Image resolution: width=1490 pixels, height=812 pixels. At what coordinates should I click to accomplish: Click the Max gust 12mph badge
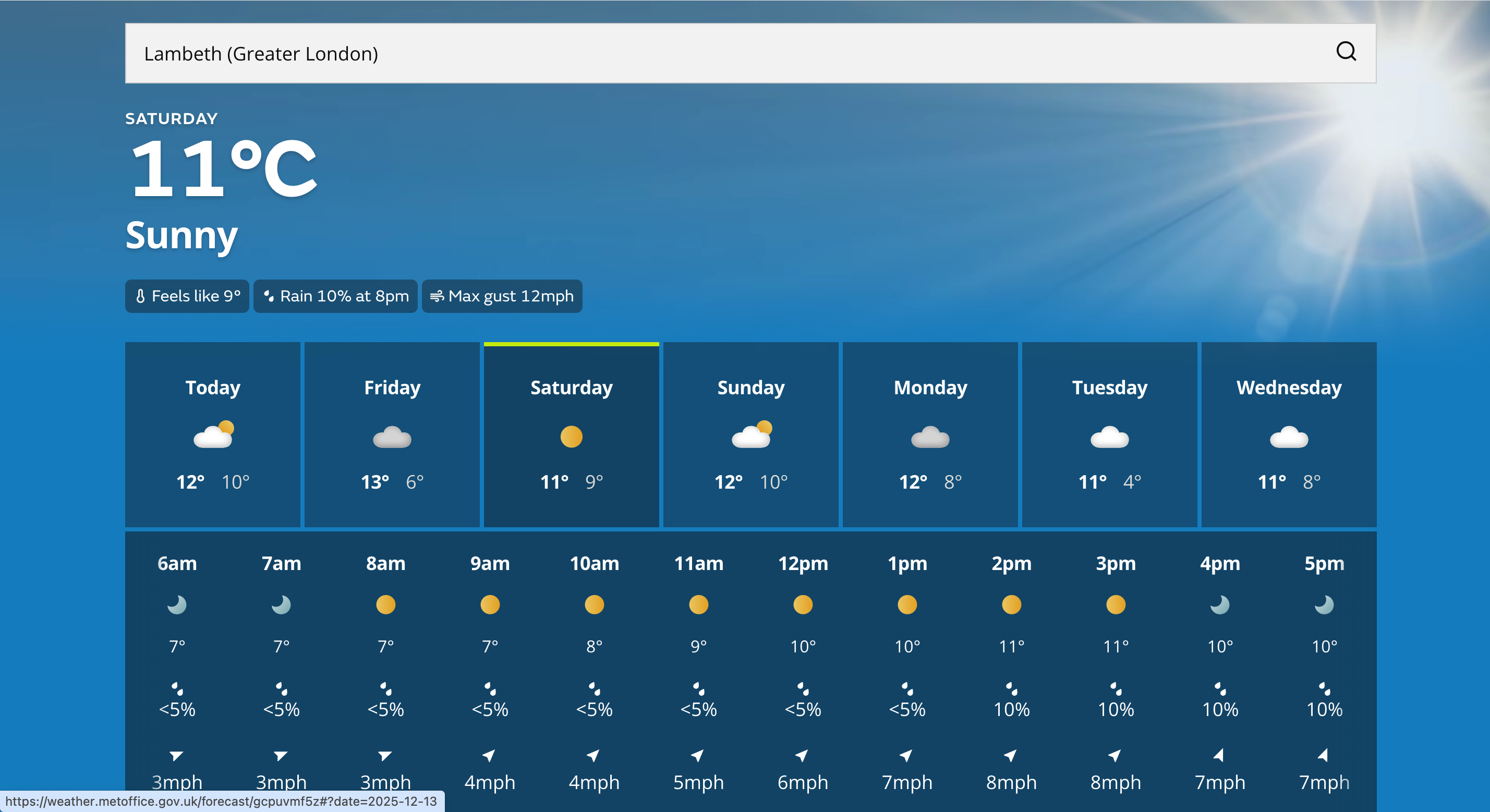pos(502,296)
